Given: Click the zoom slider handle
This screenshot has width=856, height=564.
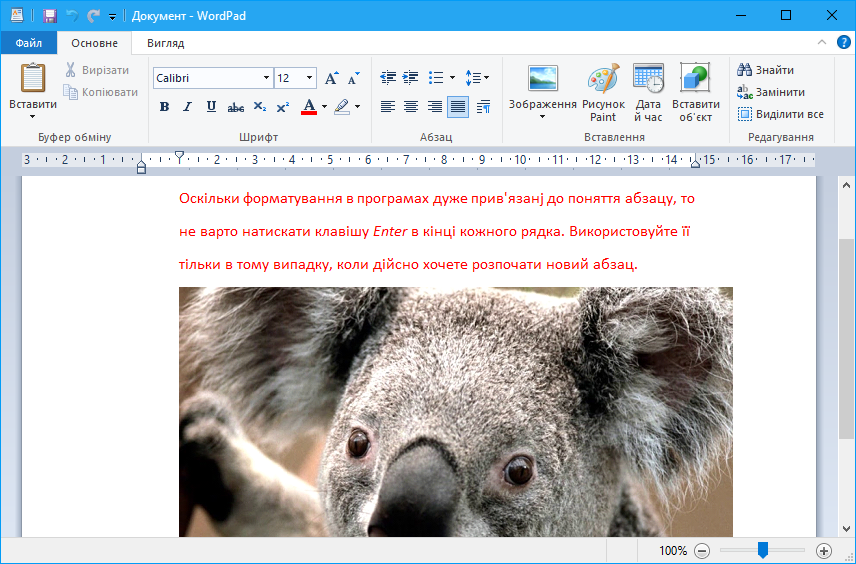Looking at the screenshot, I should 763,550.
